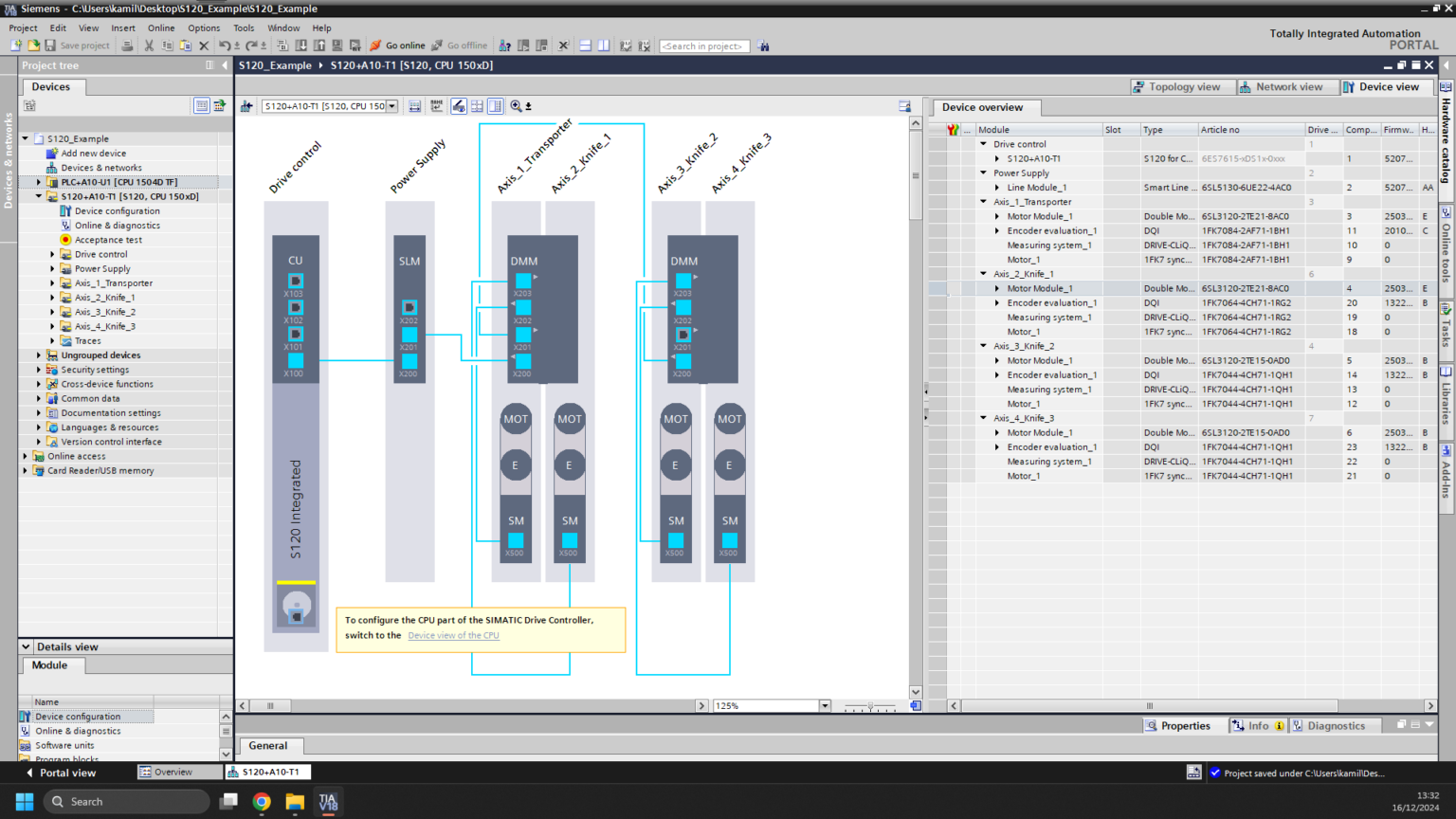Click the zoom magnifier icon in device toolbar
1456x819 pixels.
point(516,106)
